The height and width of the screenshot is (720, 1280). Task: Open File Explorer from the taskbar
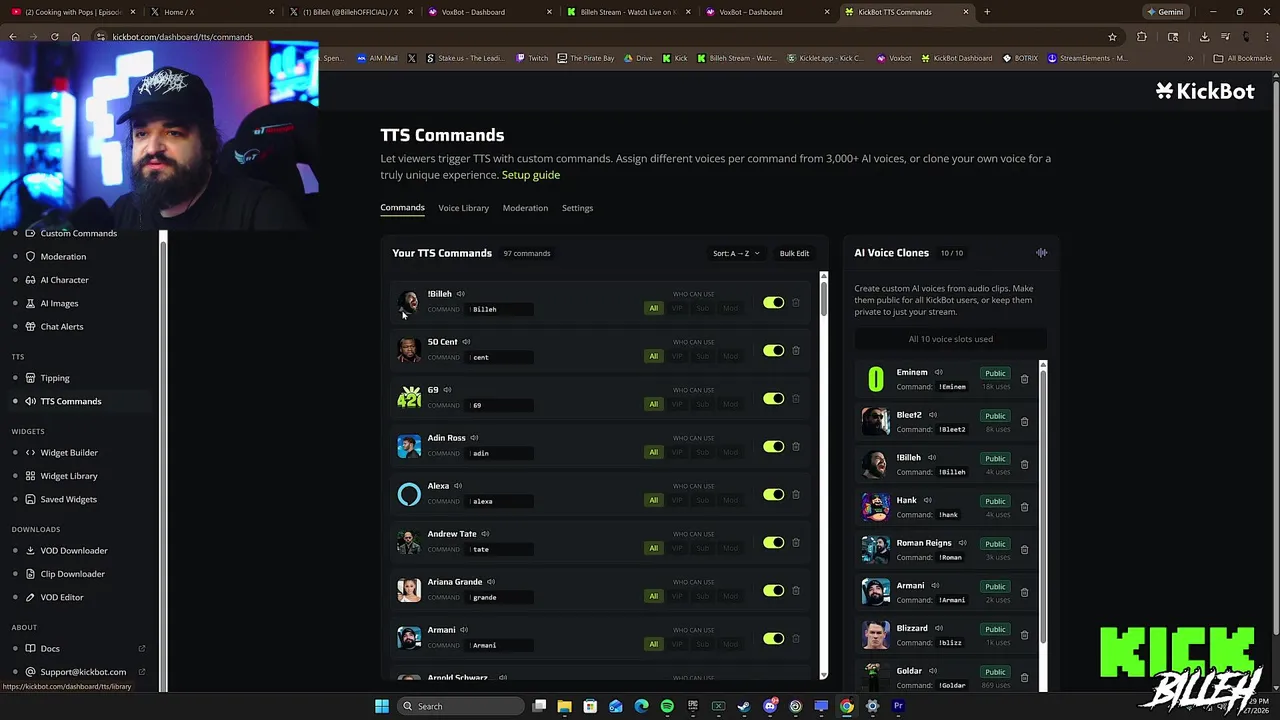click(564, 706)
